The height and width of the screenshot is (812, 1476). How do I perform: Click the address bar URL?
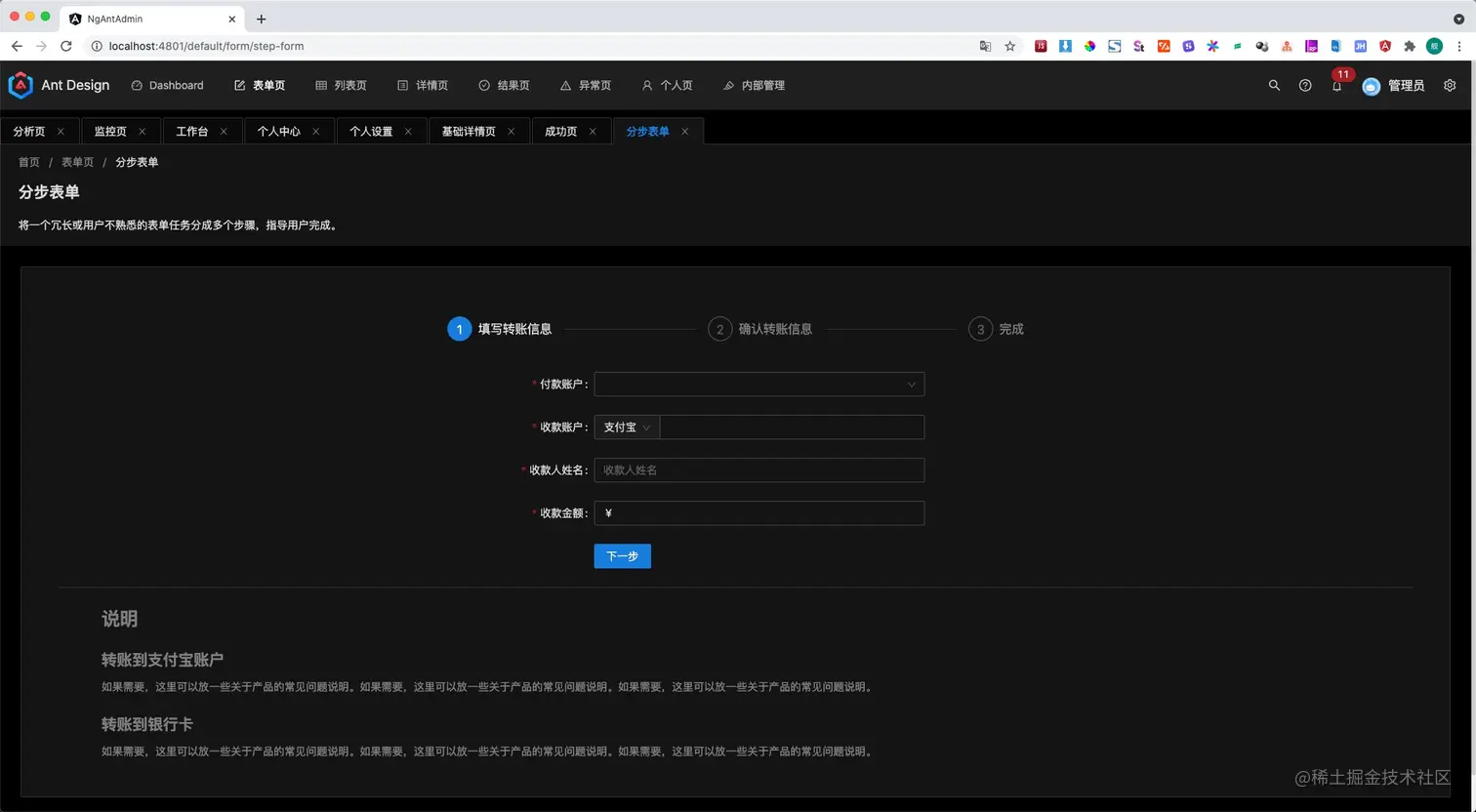[x=206, y=46]
